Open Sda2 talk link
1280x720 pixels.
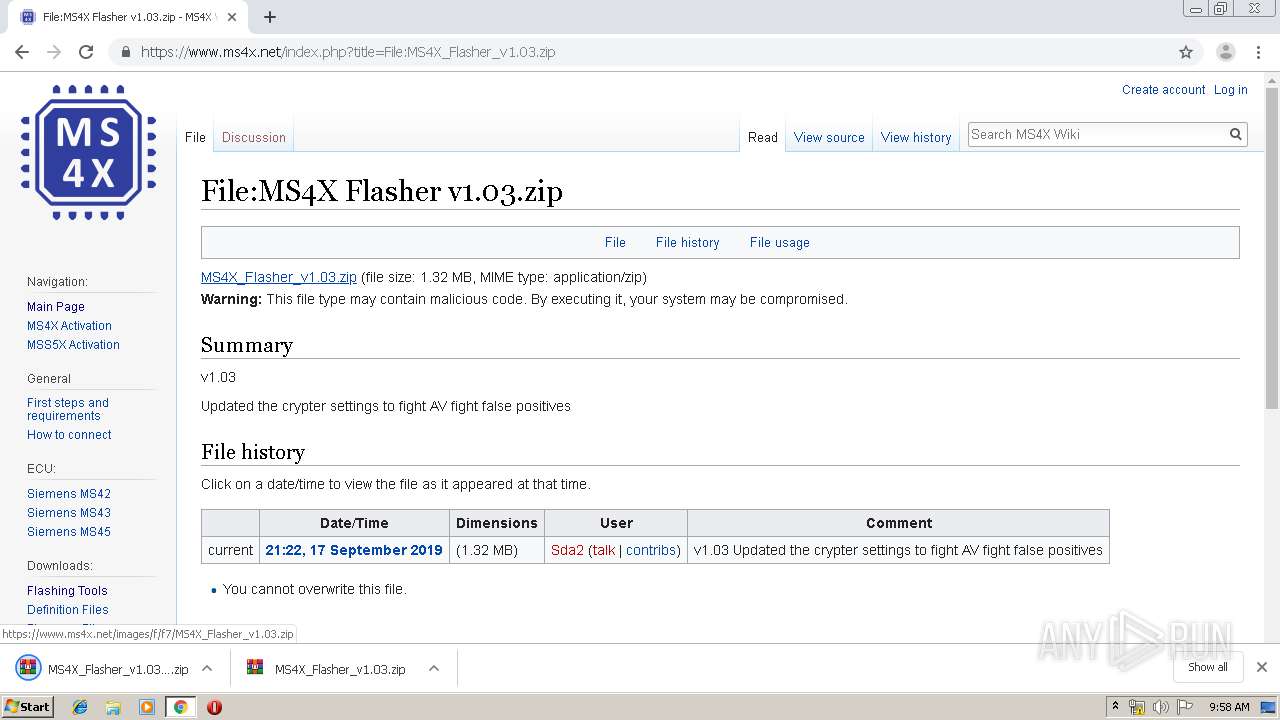click(x=604, y=550)
